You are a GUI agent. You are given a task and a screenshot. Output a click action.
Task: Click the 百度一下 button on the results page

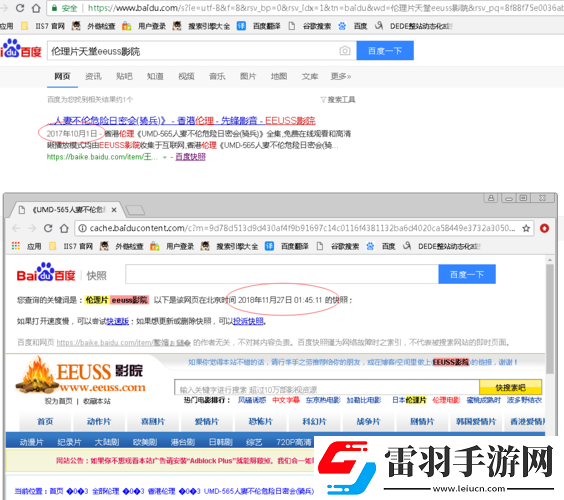385,51
